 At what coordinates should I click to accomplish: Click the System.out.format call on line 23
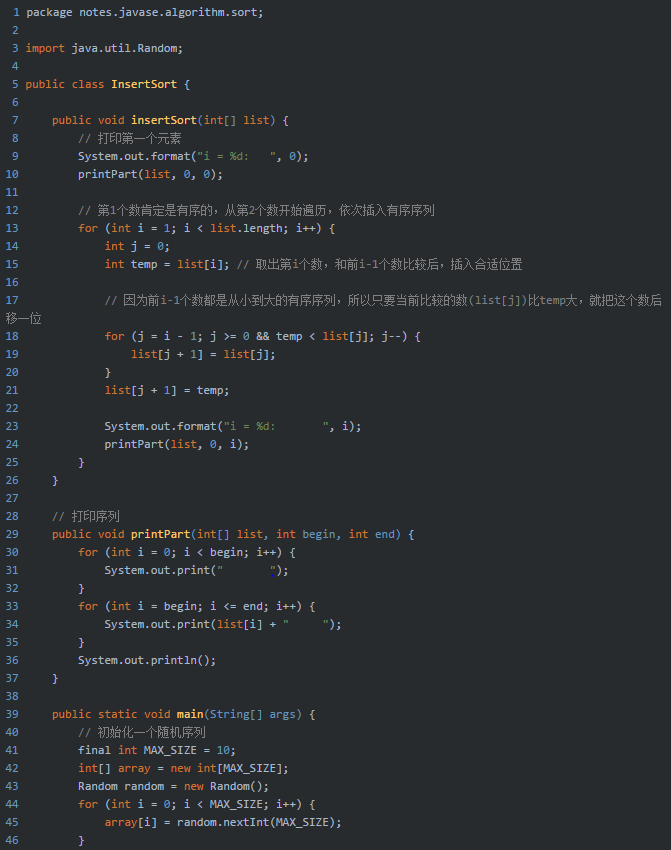tap(233, 426)
